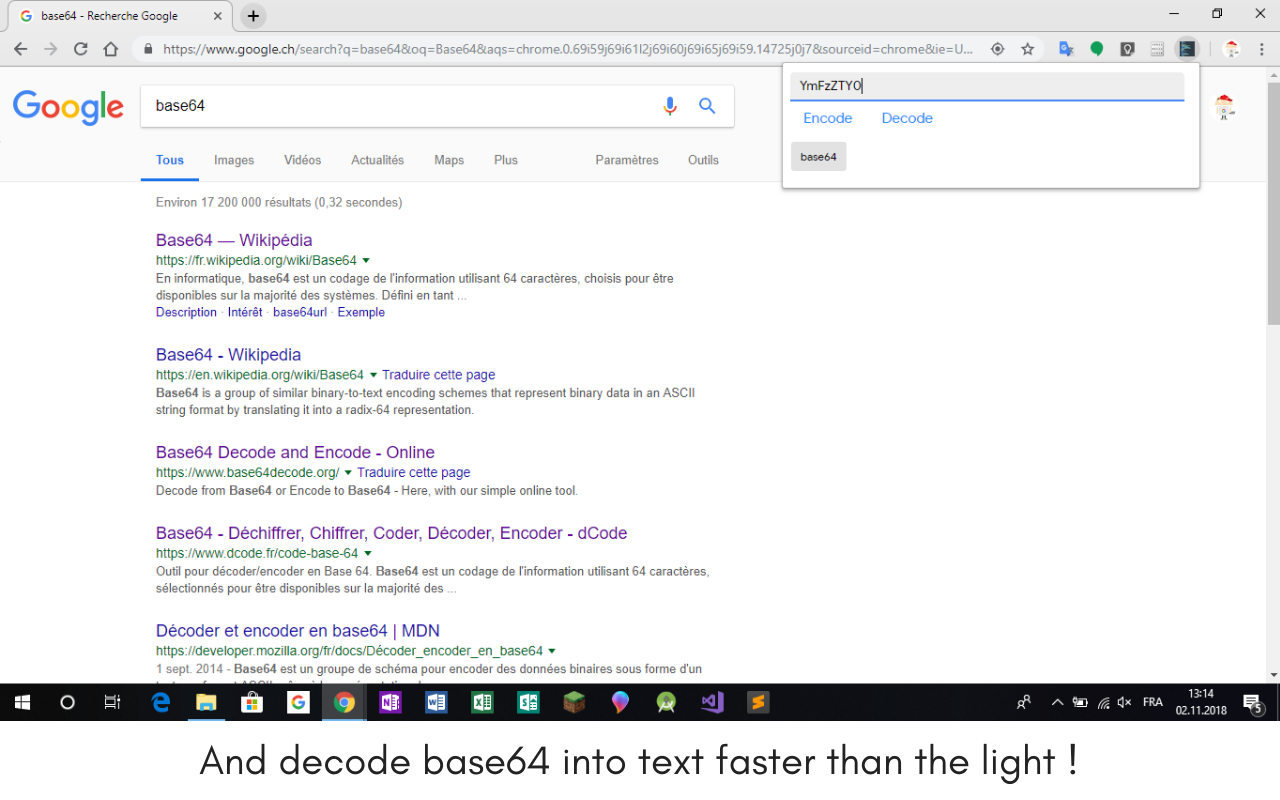The image size is (1280, 800).
Task: Click the base64url sitelink
Action: [x=300, y=312]
